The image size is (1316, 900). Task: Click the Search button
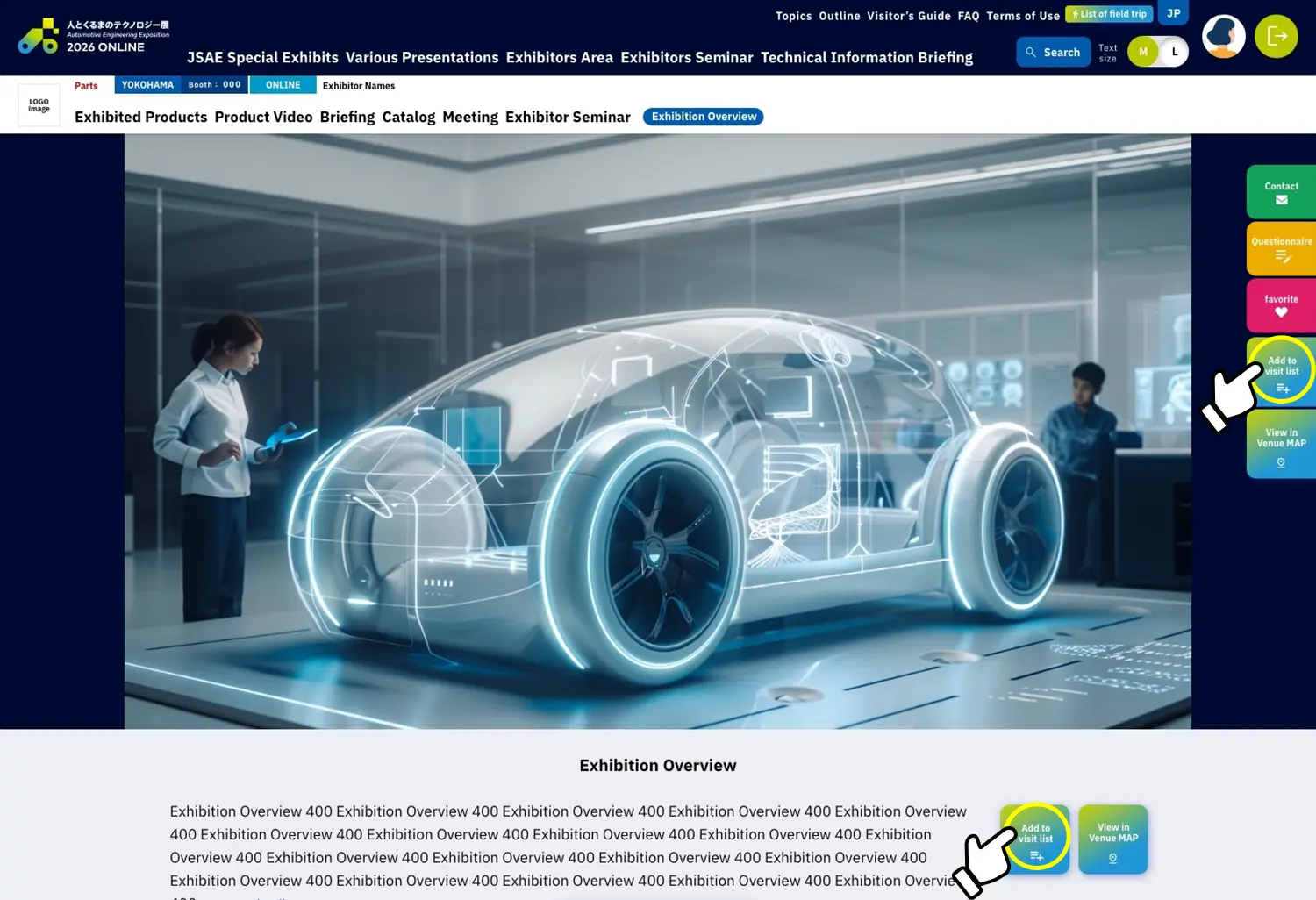coord(1053,53)
